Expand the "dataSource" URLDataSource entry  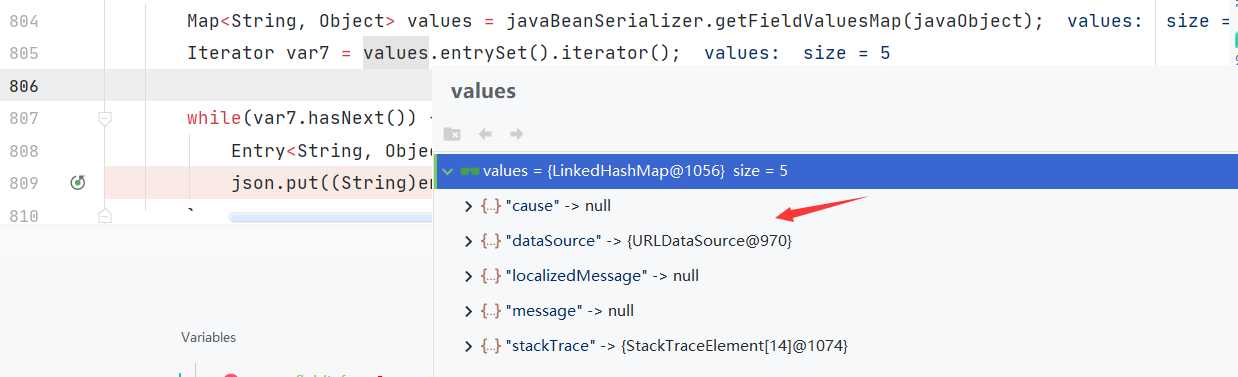[x=468, y=241]
